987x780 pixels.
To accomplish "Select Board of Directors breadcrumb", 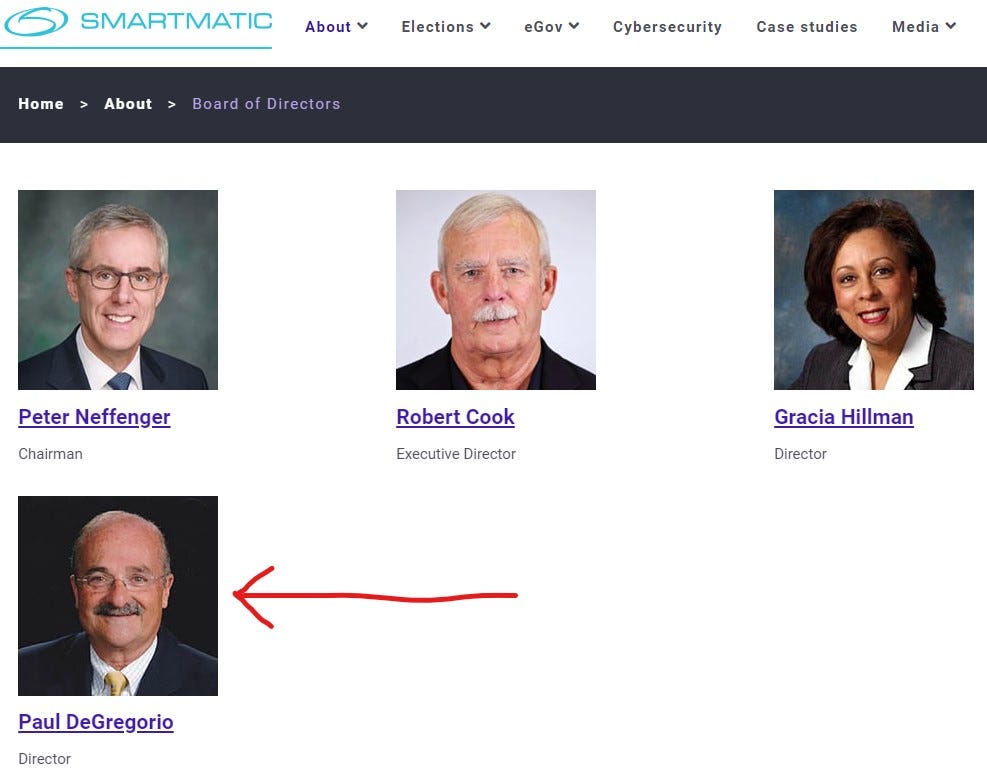I will click(266, 104).
